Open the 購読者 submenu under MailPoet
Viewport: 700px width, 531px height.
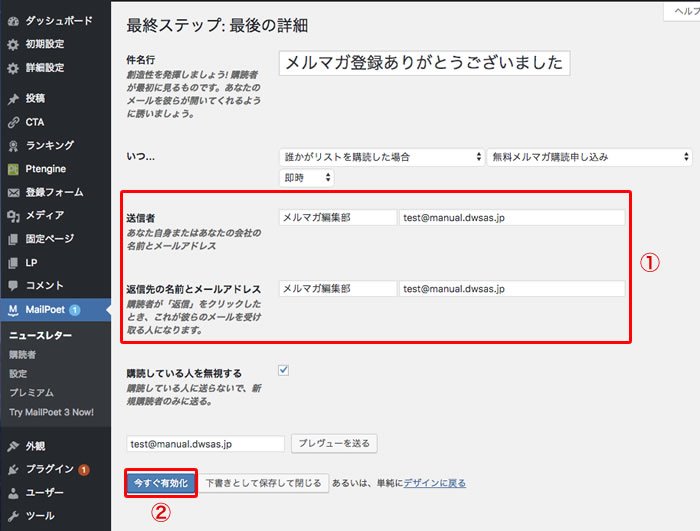point(23,354)
